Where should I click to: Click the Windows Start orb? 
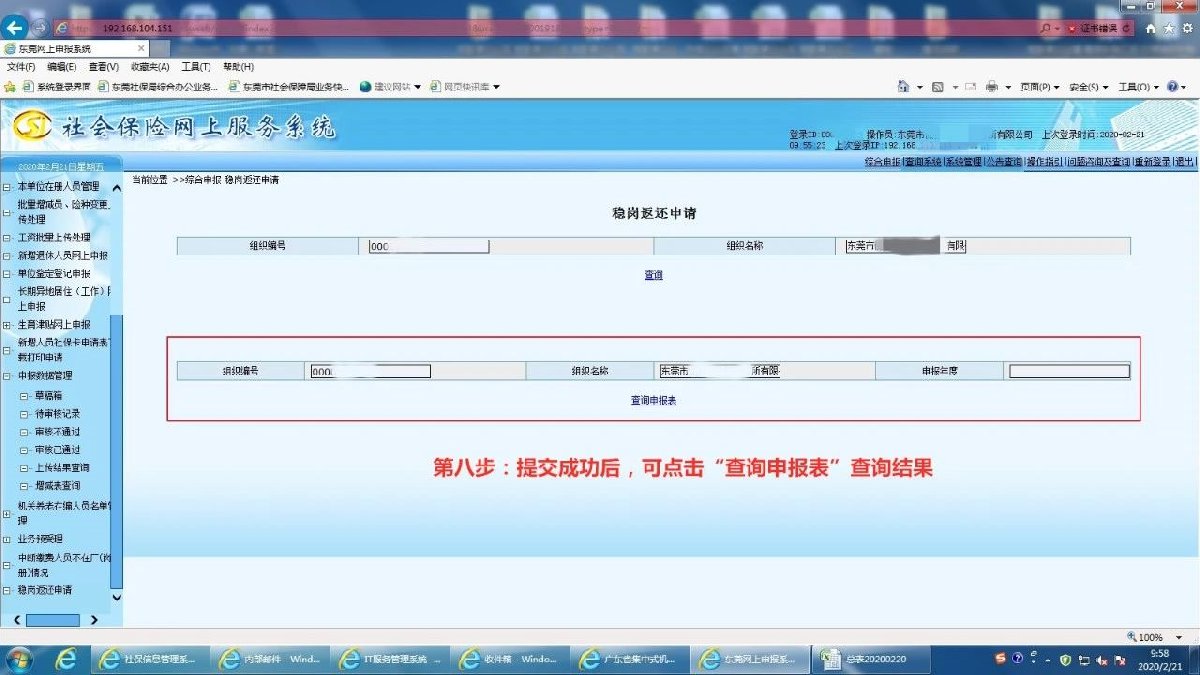(19, 659)
